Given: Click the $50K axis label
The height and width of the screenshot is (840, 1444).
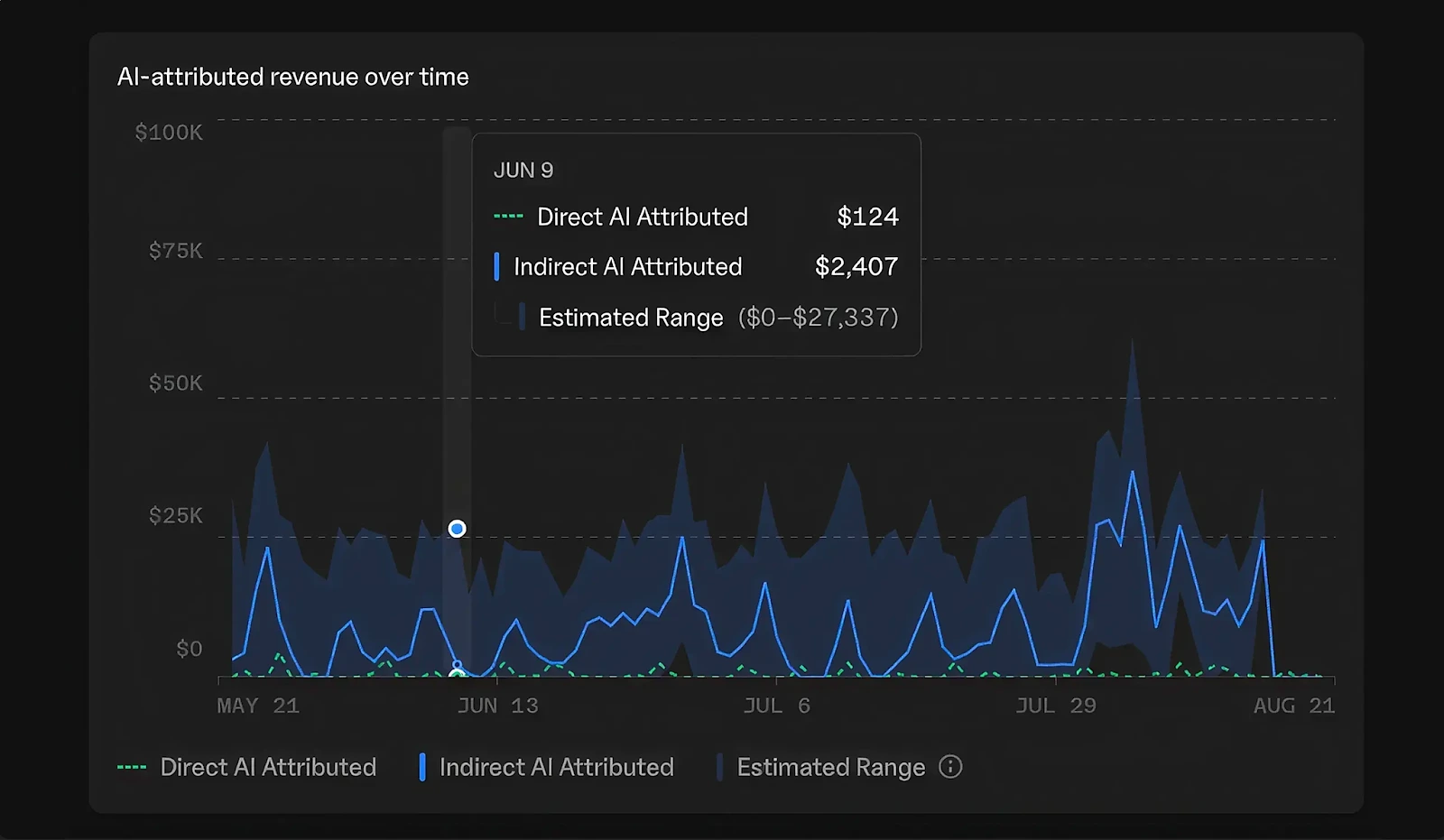Looking at the screenshot, I should (176, 383).
